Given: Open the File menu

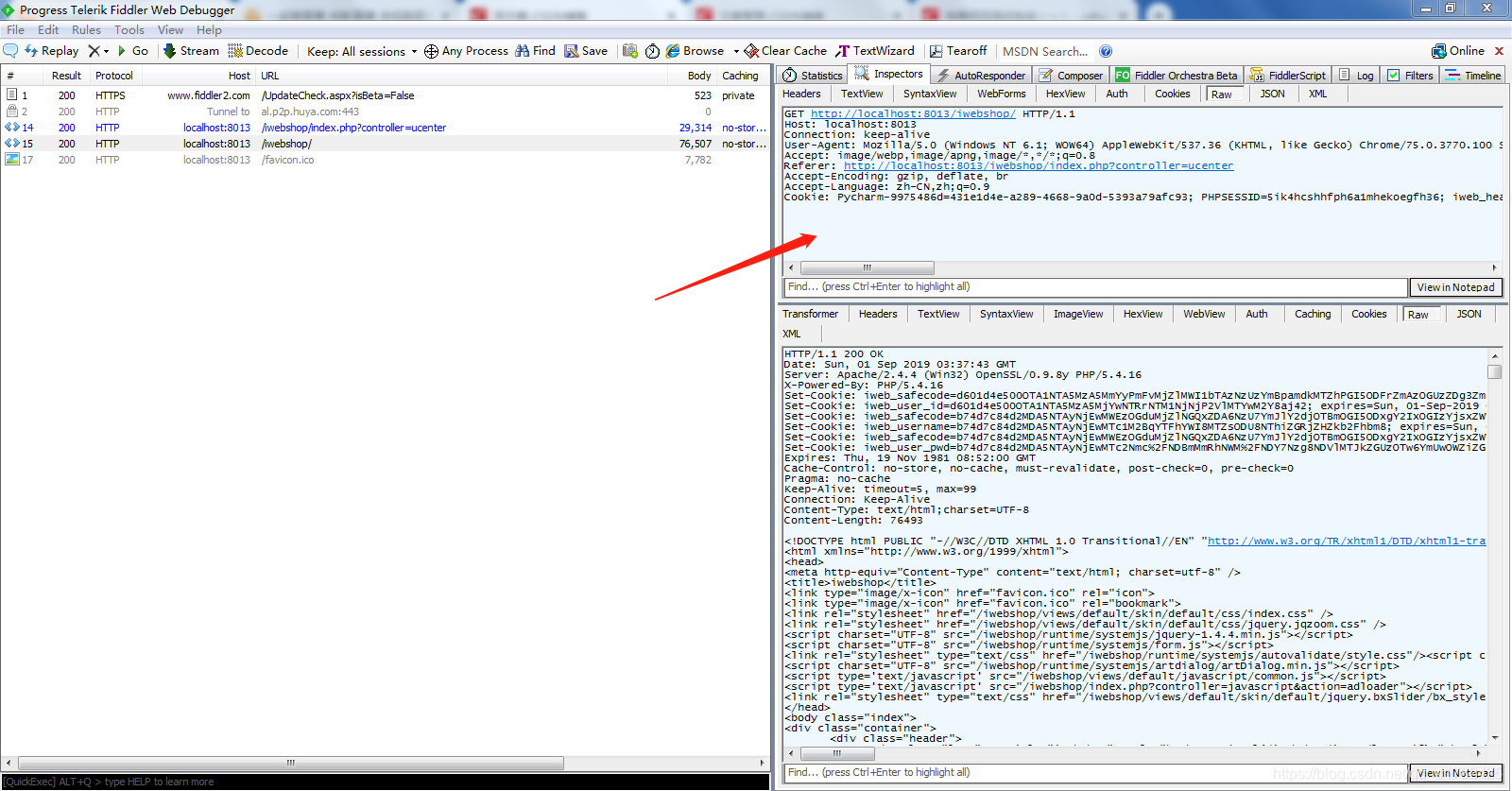Looking at the screenshot, I should (x=15, y=30).
